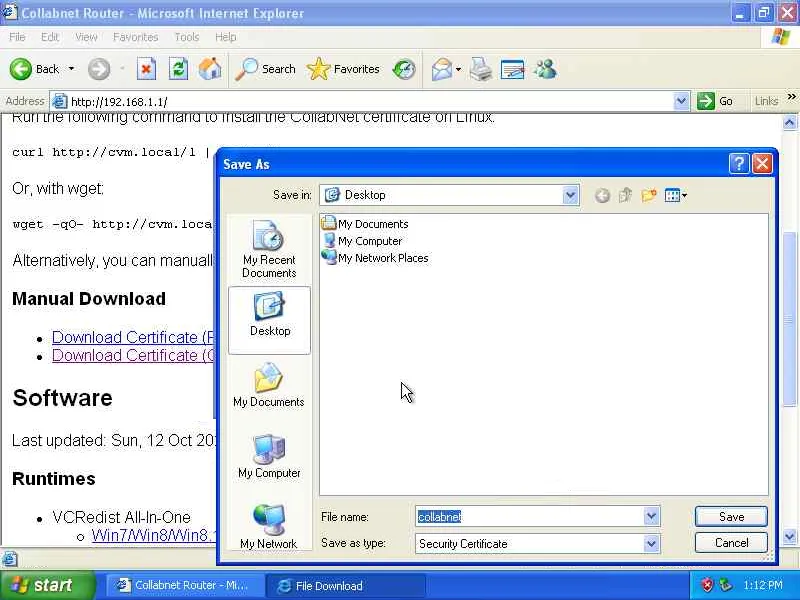Screen dimensions: 800x600
Task: Open the Favorites star in IE toolbar
Action: tap(343, 69)
